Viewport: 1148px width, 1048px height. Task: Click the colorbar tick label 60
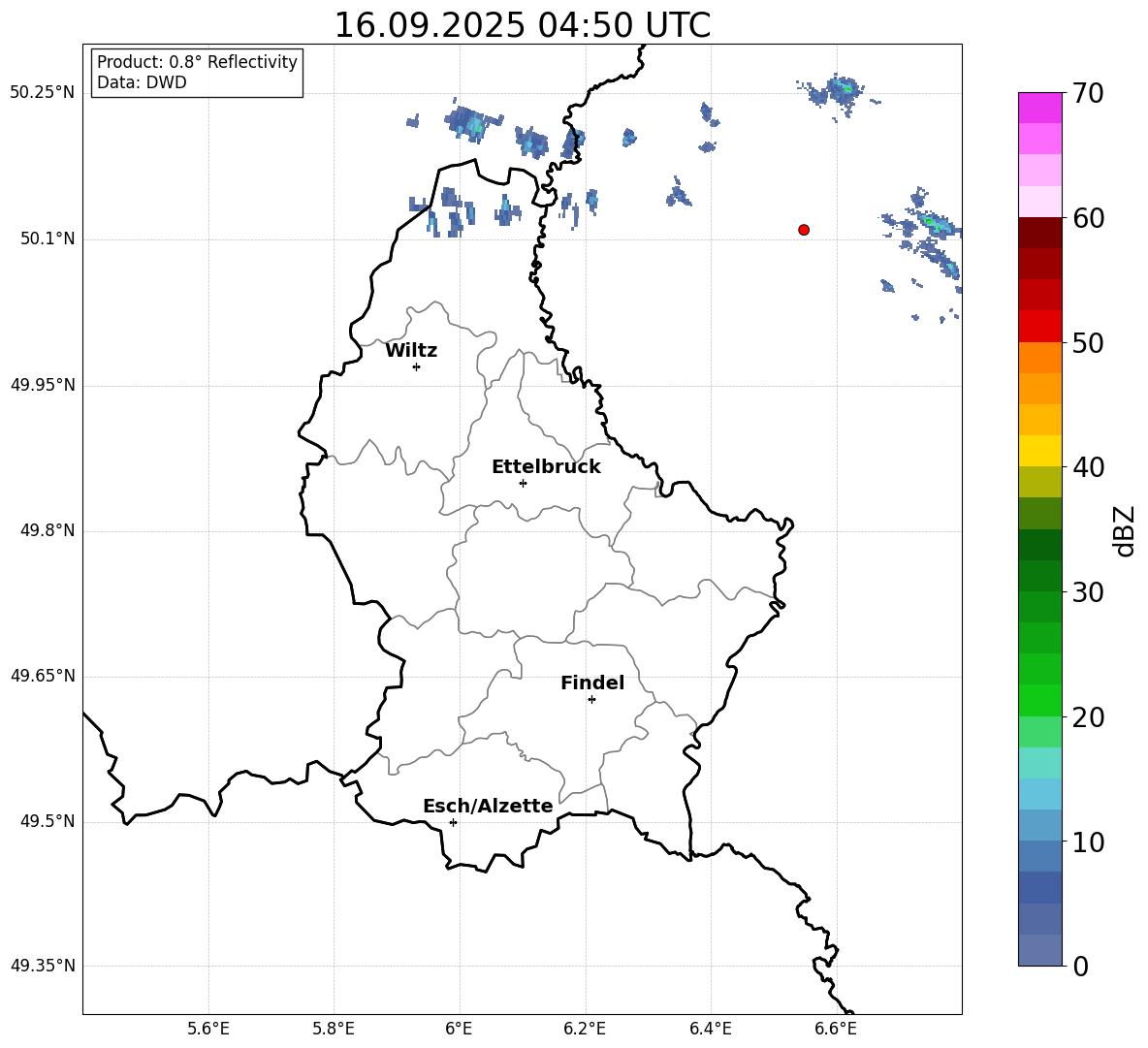(x=1088, y=218)
